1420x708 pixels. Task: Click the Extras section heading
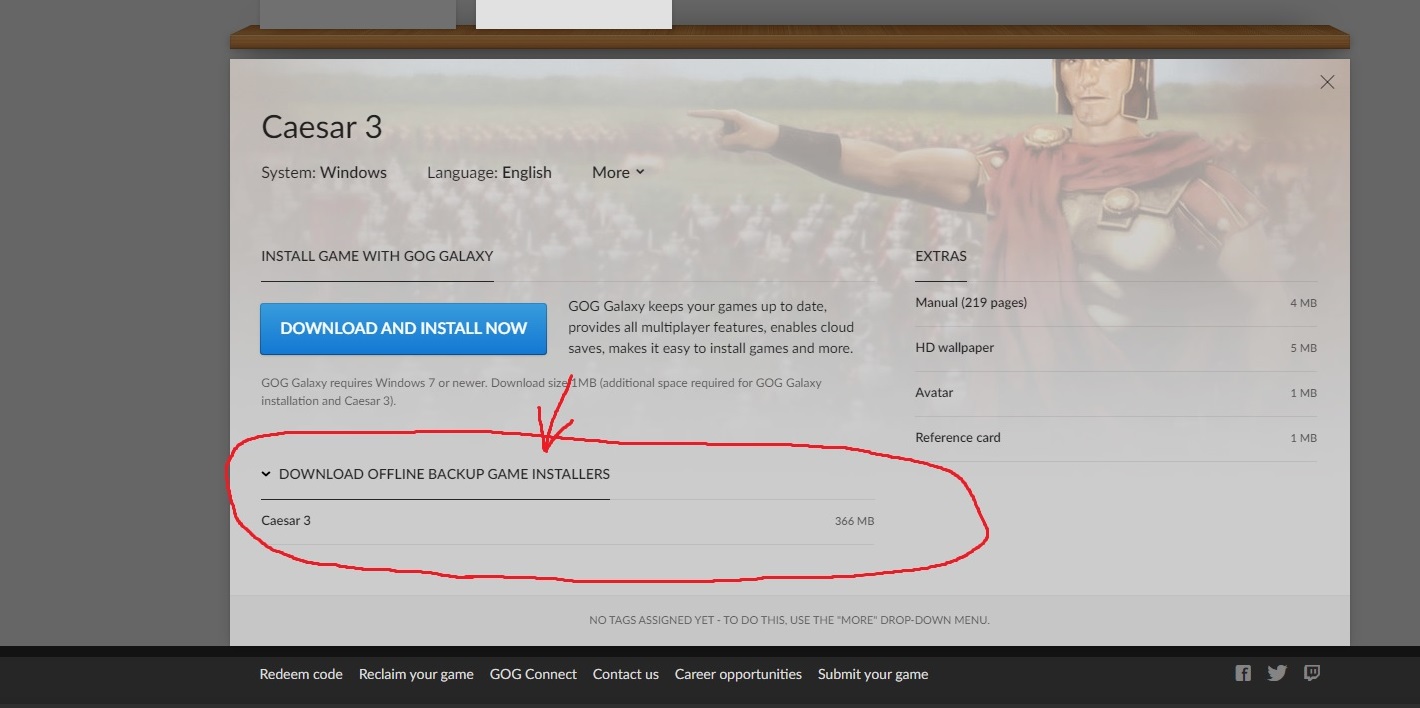tap(941, 256)
